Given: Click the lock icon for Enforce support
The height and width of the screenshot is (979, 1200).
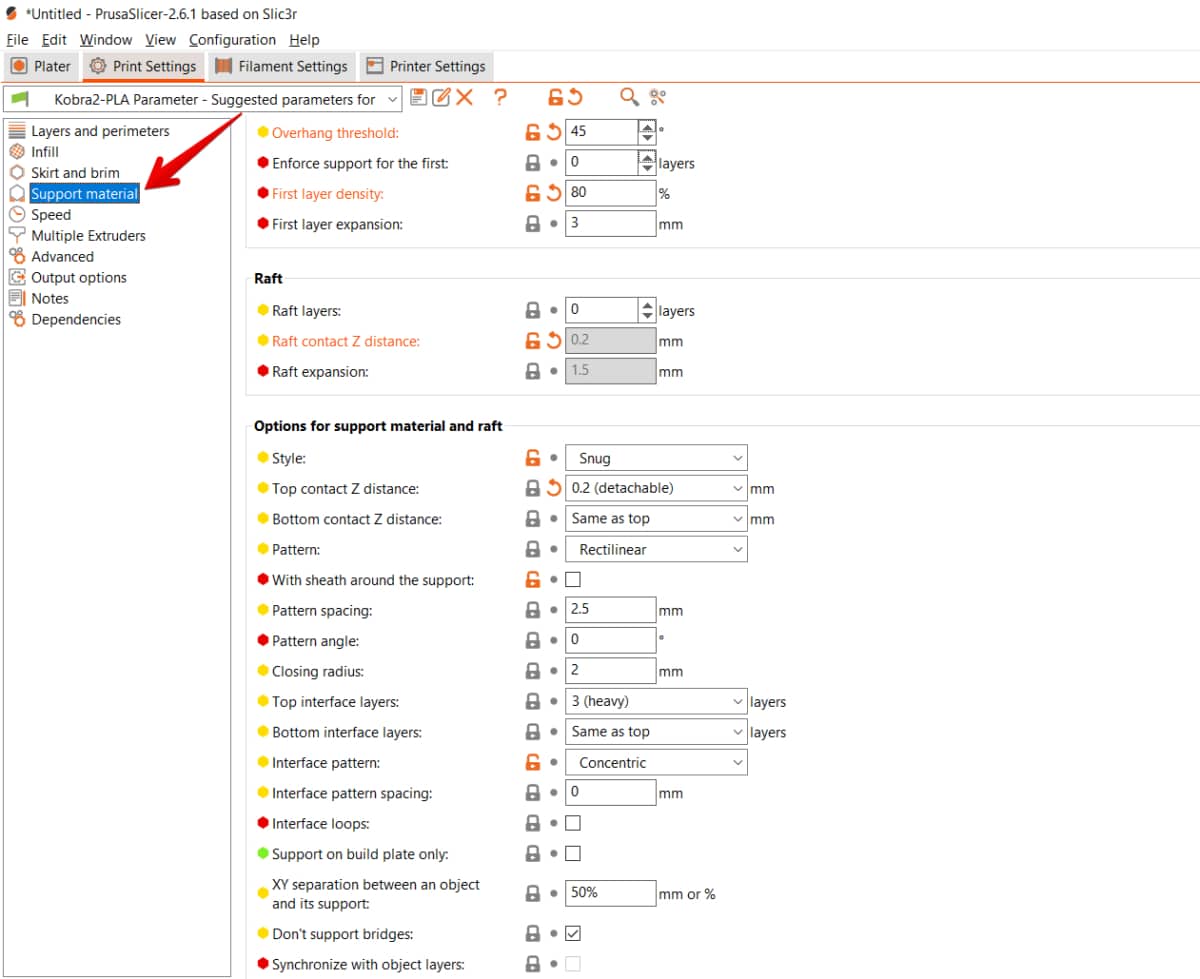Looking at the screenshot, I should pyautogui.click(x=533, y=163).
